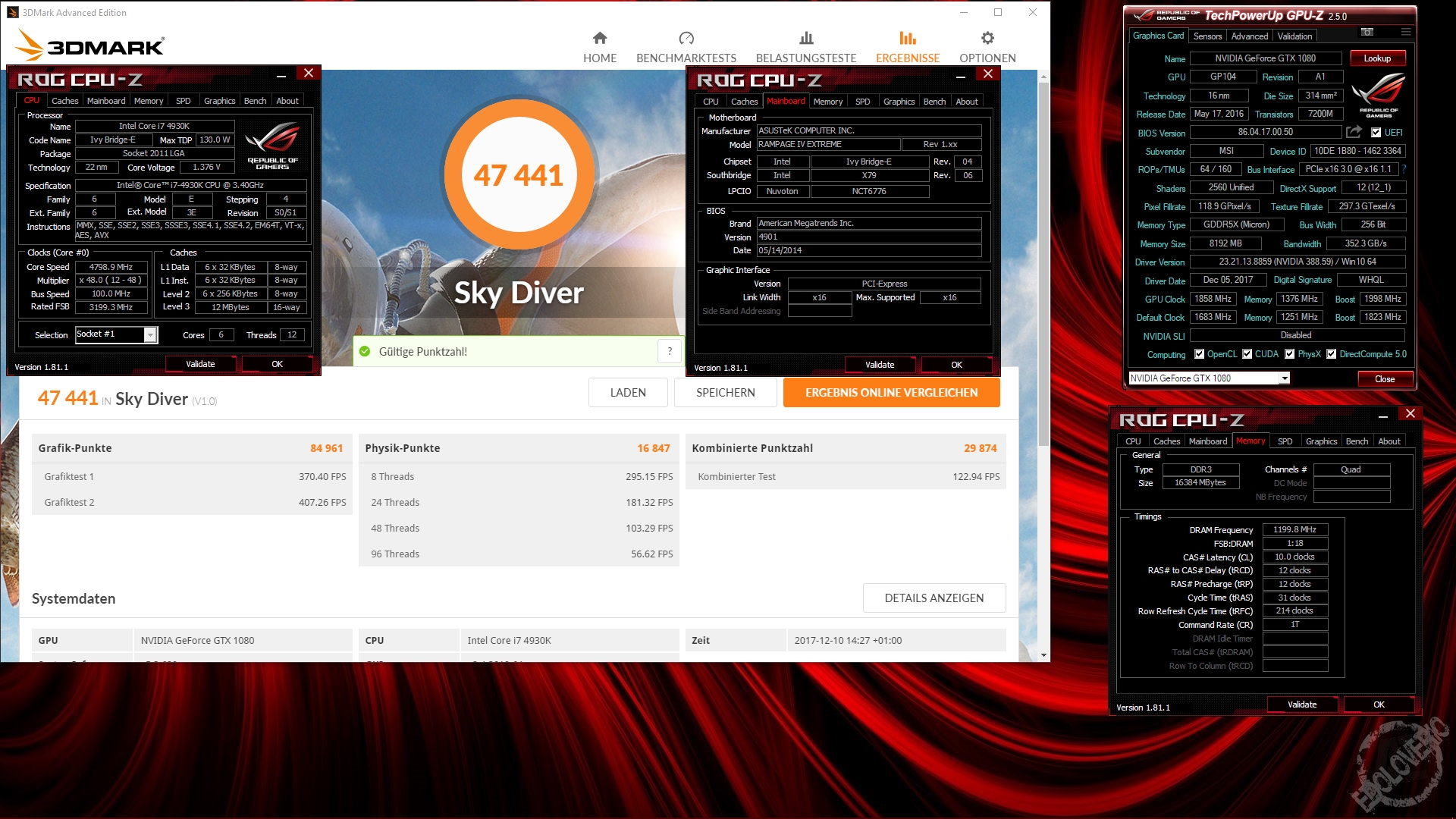Click the Kombinierte Punktzahl 29 874
The height and width of the screenshot is (819, 1456).
[x=981, y=448]
